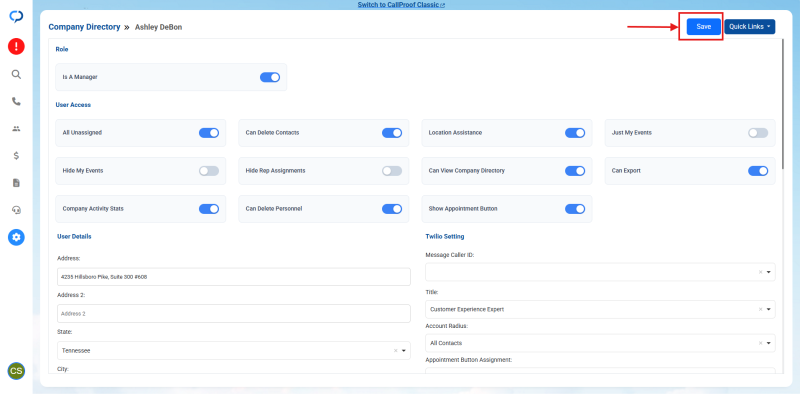The width and height of the screenshot is (800, 394).
Task: Toggle the Is A Manager switch
Action: [270, 77]
